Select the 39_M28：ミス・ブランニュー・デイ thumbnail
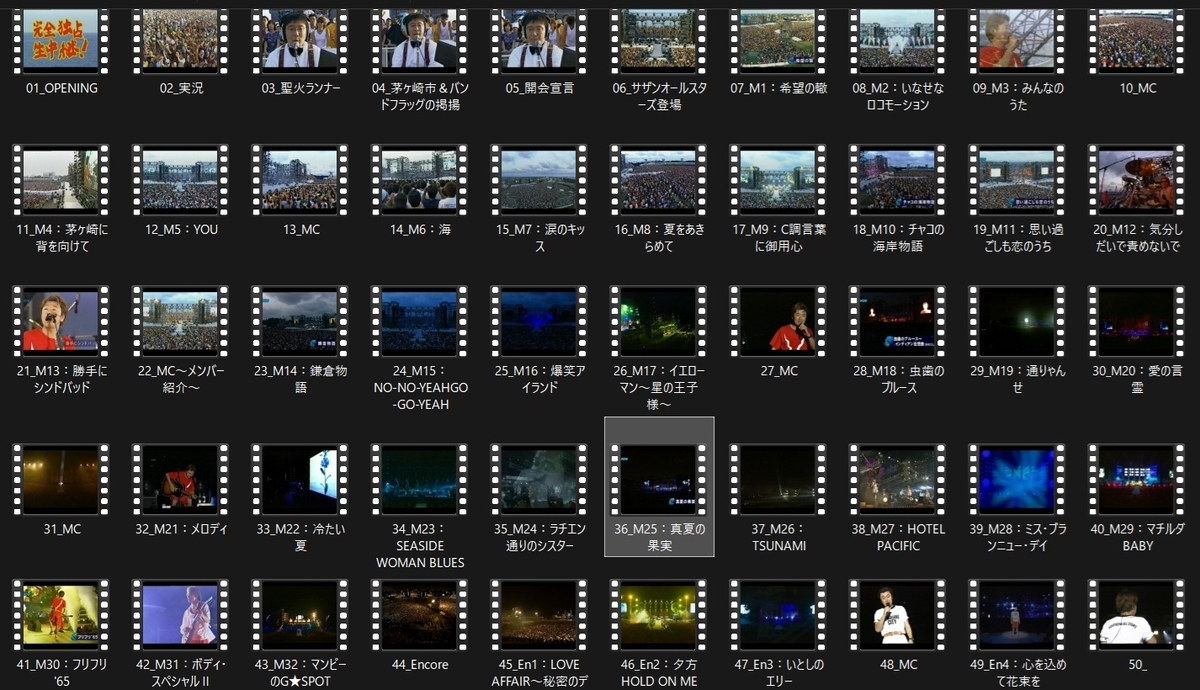This screenshot has width=1200, height=690. (1018, 480)
